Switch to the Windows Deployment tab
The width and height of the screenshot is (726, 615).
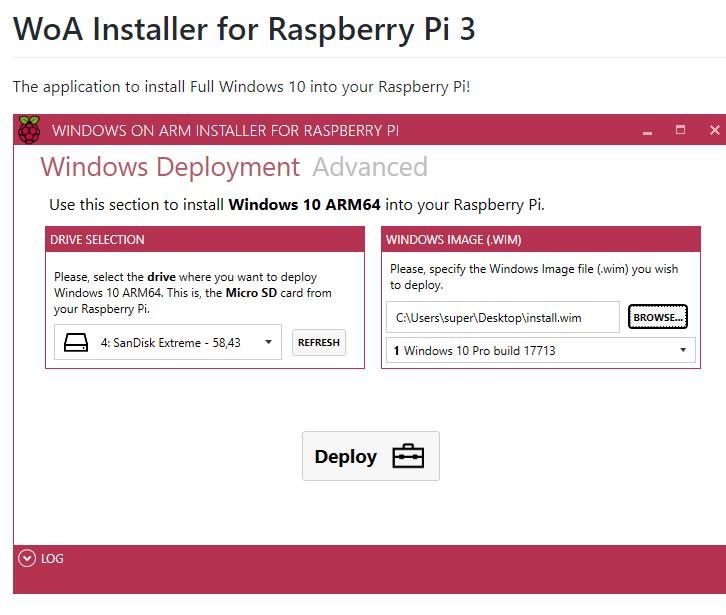click(170, 167)
